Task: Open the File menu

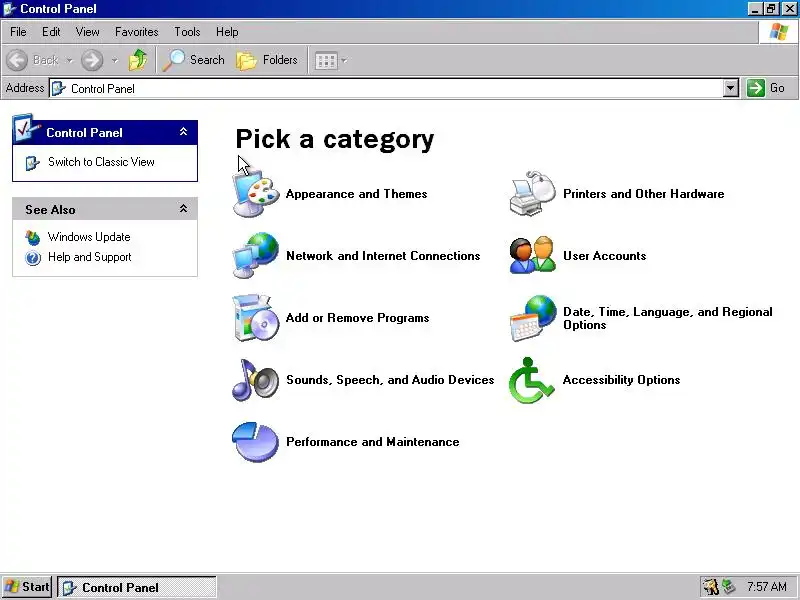Action: 18,32
